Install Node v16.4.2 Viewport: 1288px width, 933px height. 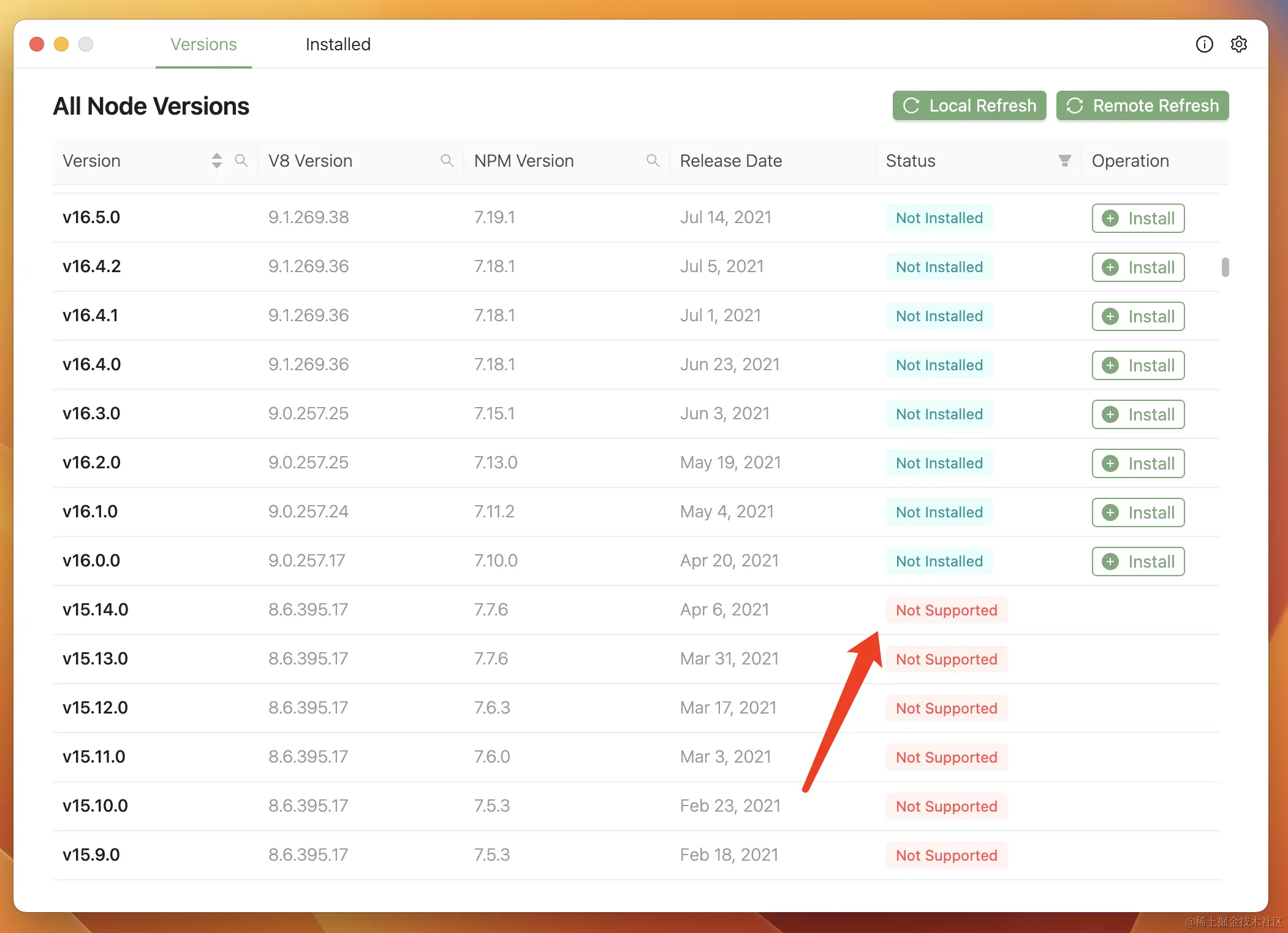pyautogui.click(x=1138, y=267)
